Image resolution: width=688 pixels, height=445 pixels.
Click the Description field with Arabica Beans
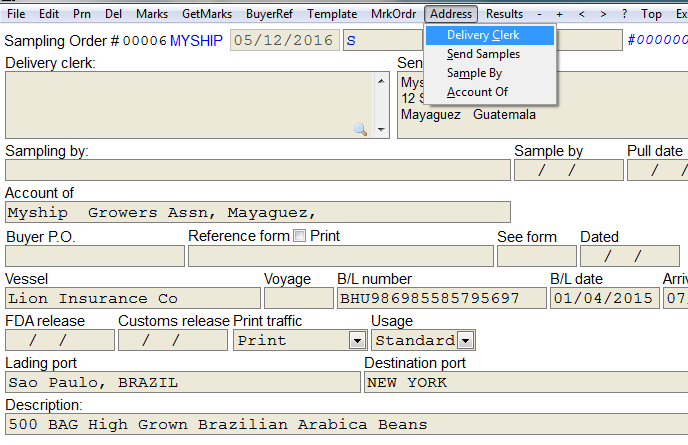[347, 424]
